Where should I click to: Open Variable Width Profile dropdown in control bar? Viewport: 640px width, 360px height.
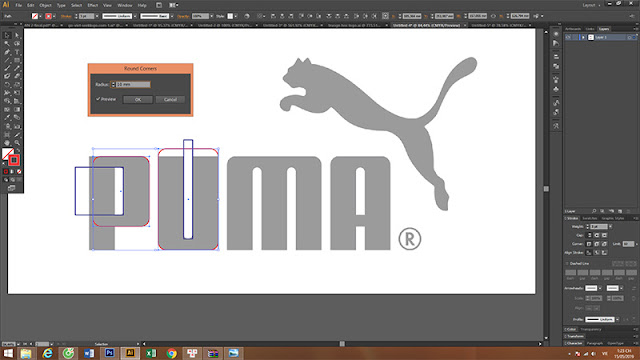(135, 16)
